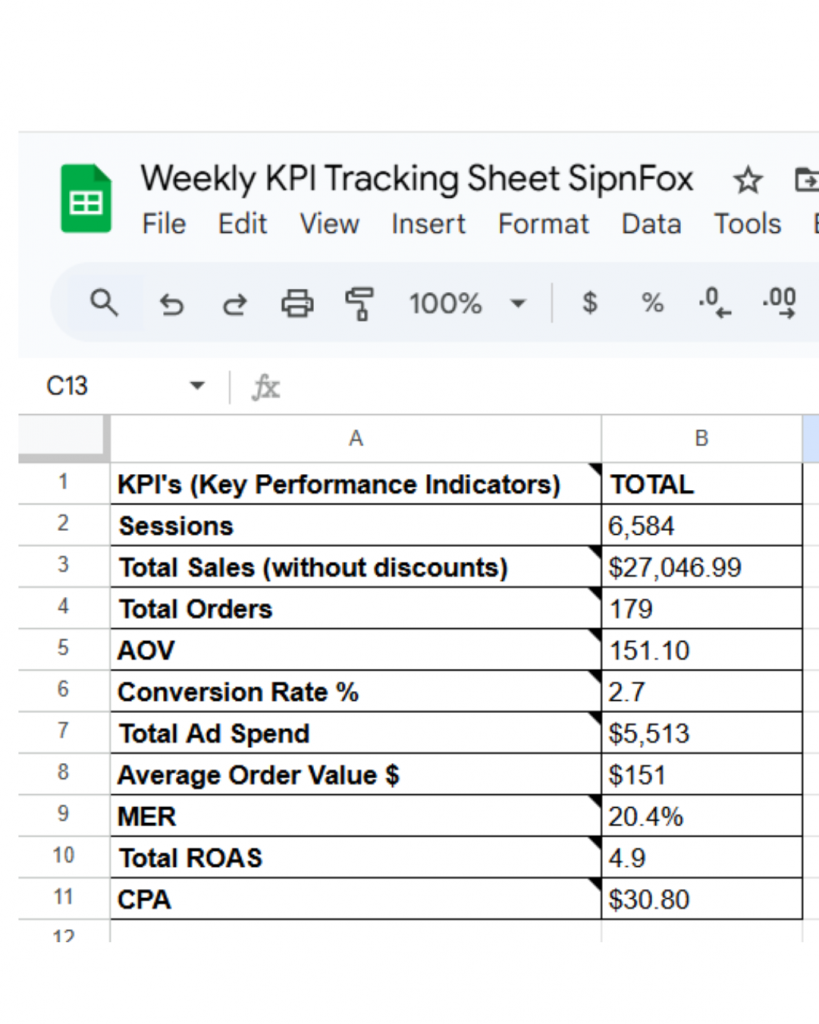Open the search menus magnifier icon
Screen dimensions: 819x1024
point(104,302)
